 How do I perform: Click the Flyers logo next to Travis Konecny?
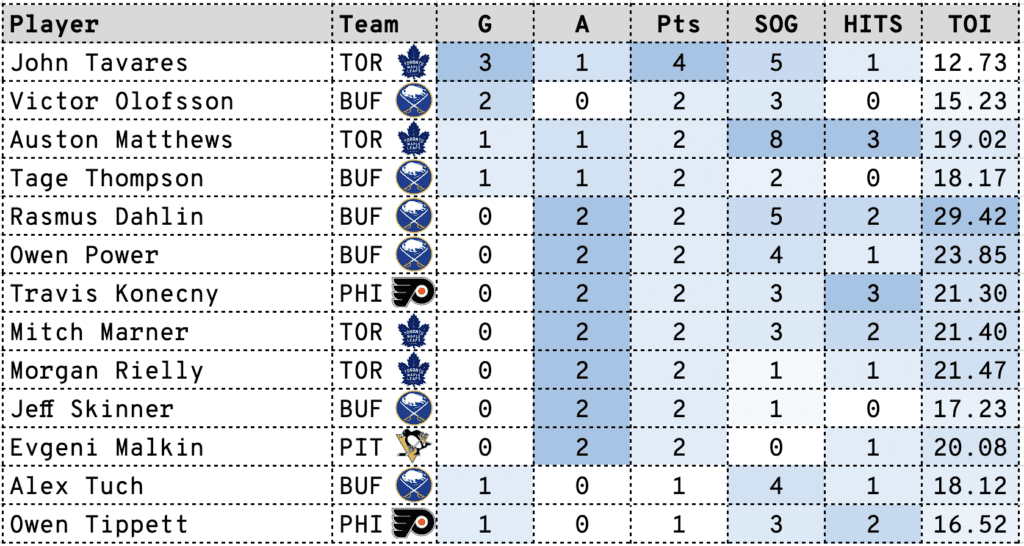tap(413, 294)
